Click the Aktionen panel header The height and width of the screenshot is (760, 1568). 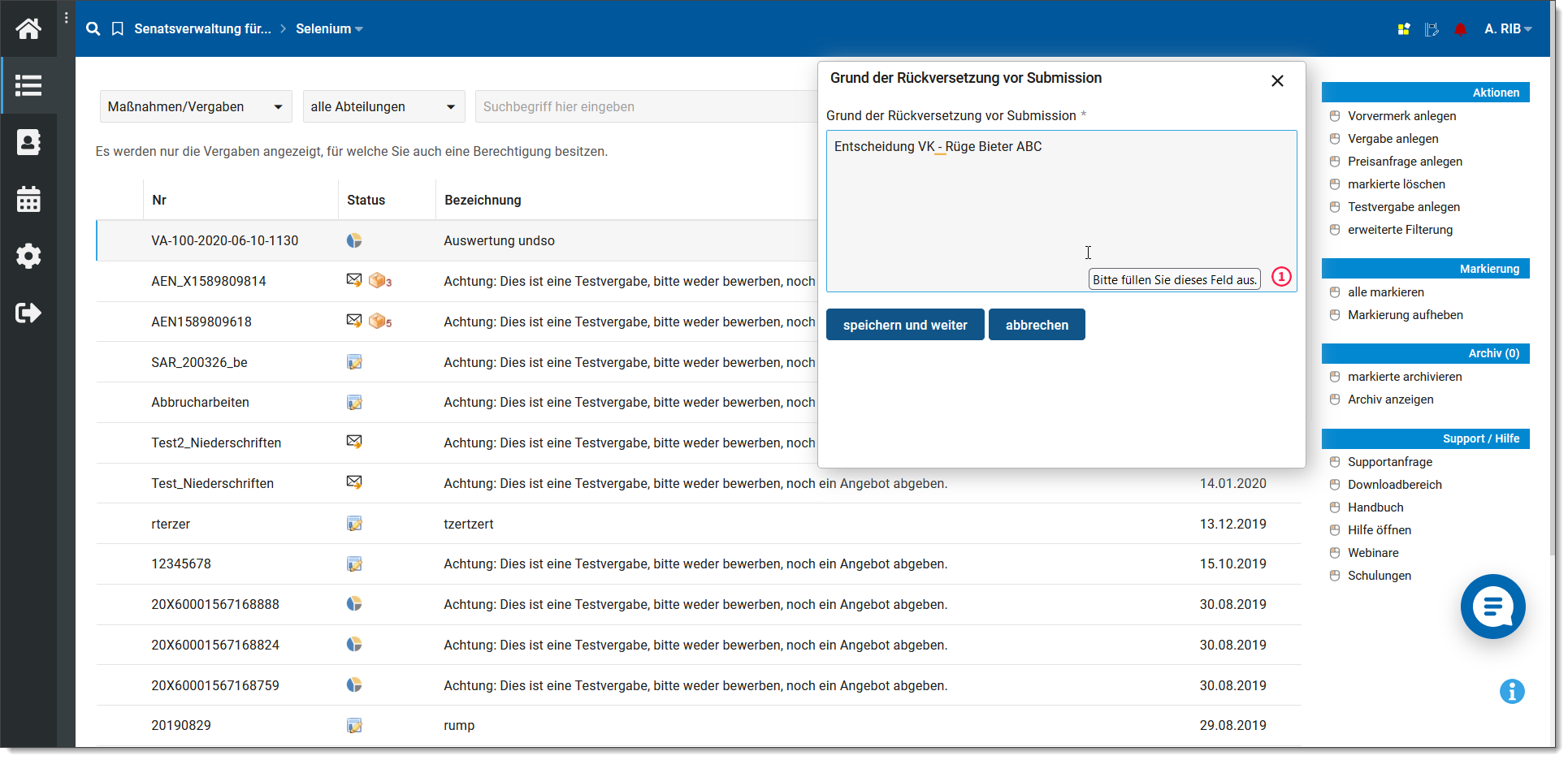pyautogui.click(x=1425, y=93)
